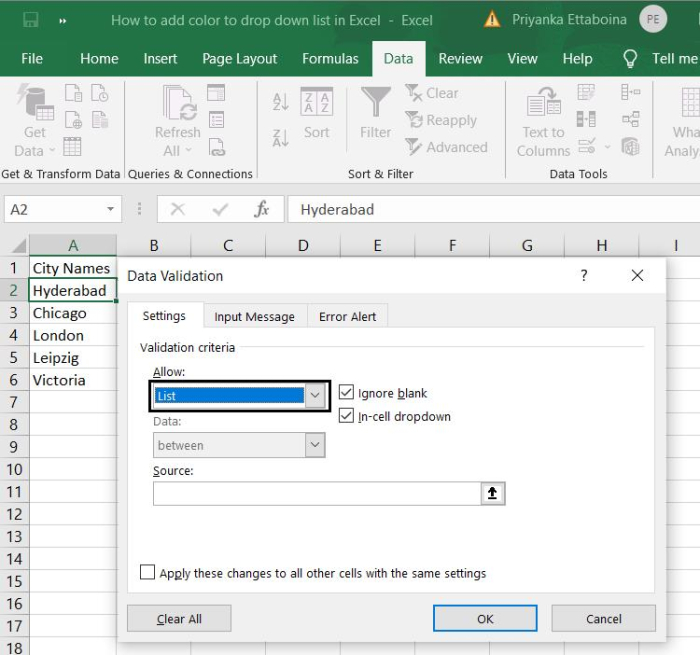Click the Save icon in title bar
Viewport: 700px width, 655px height.
31,20
